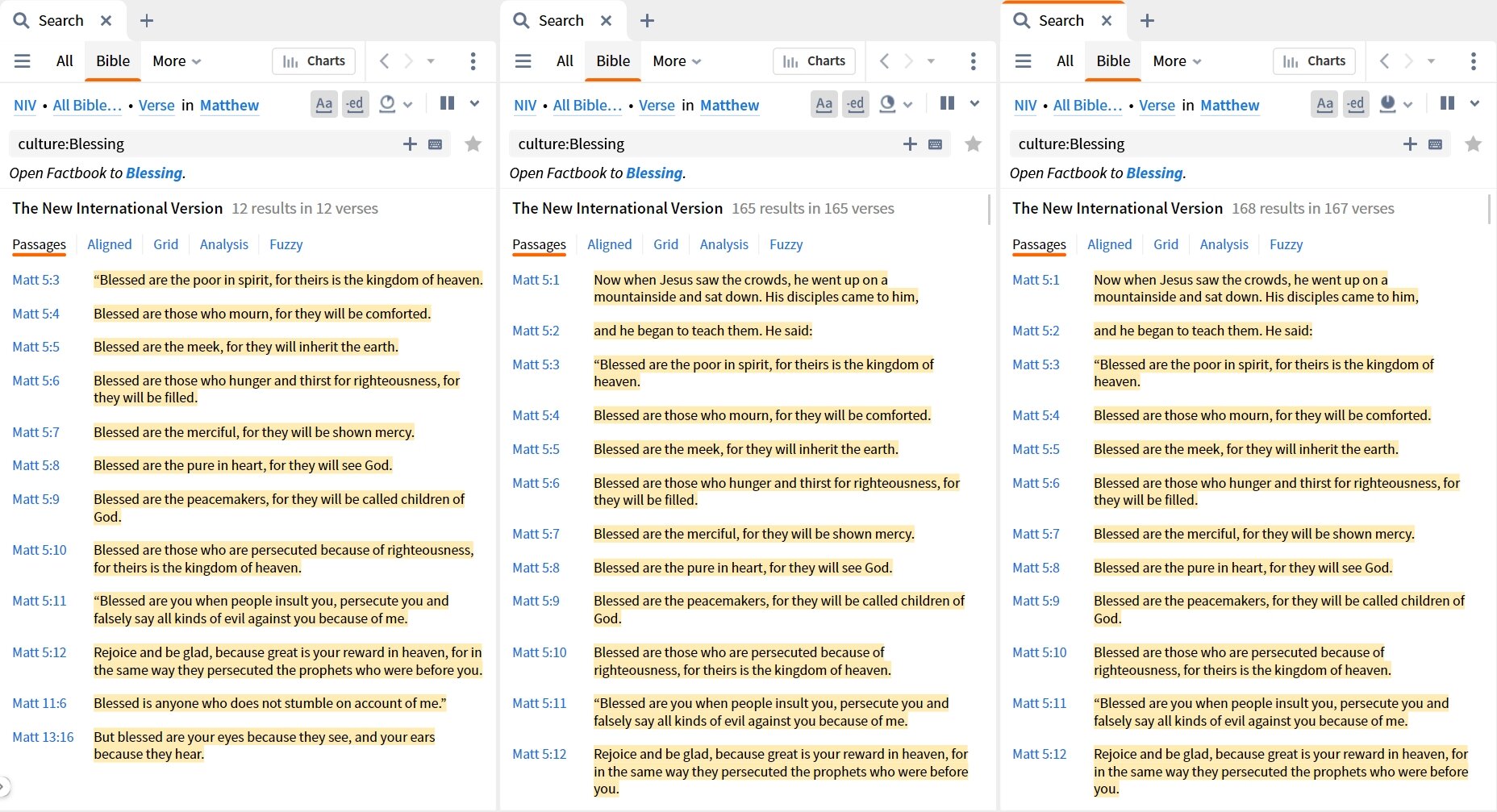Screen dimensions: 1497x812
Task: Expand More dropdown in left panel
Action: (x=177, y=61)
